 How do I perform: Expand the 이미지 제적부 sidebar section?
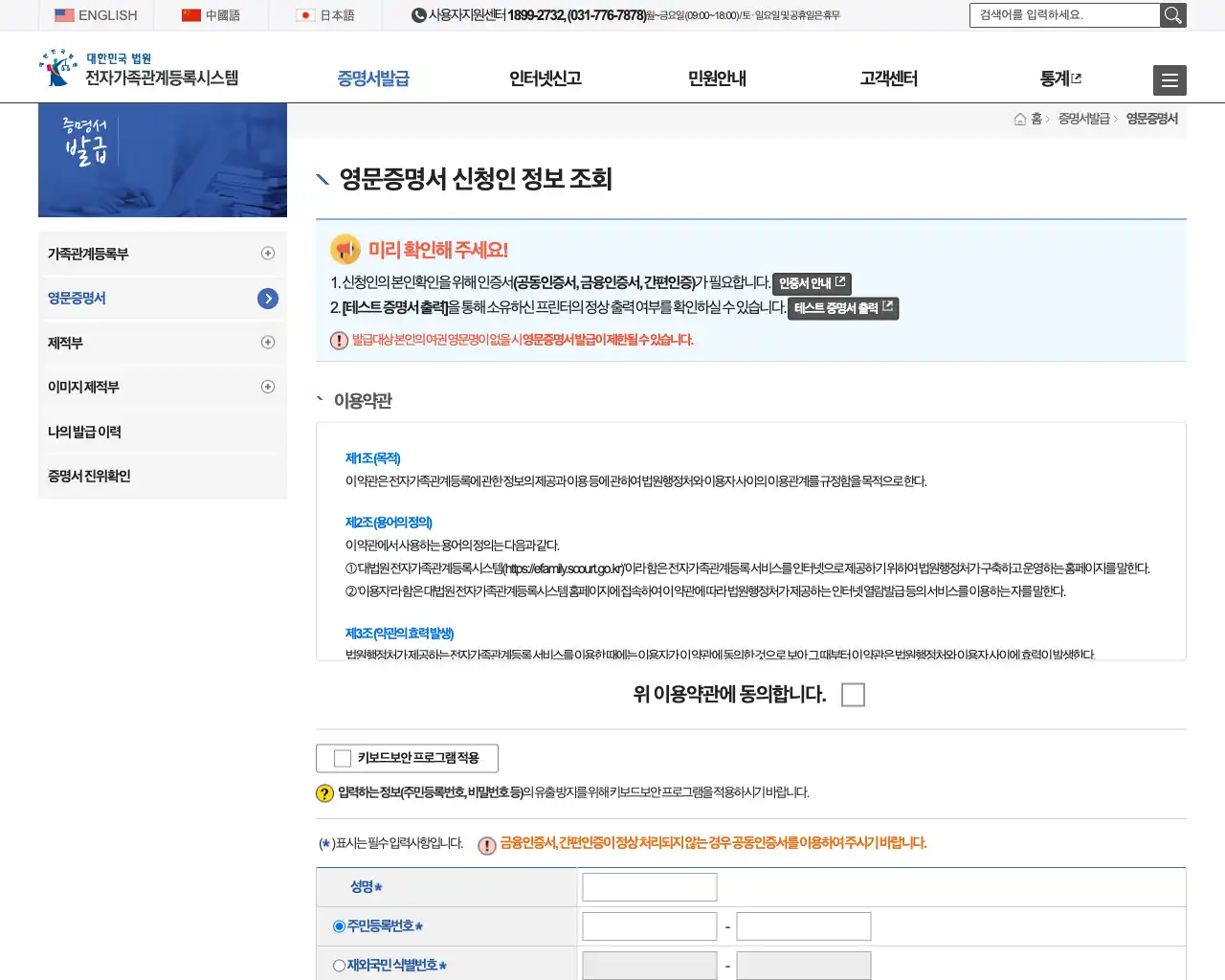point(268,387)
